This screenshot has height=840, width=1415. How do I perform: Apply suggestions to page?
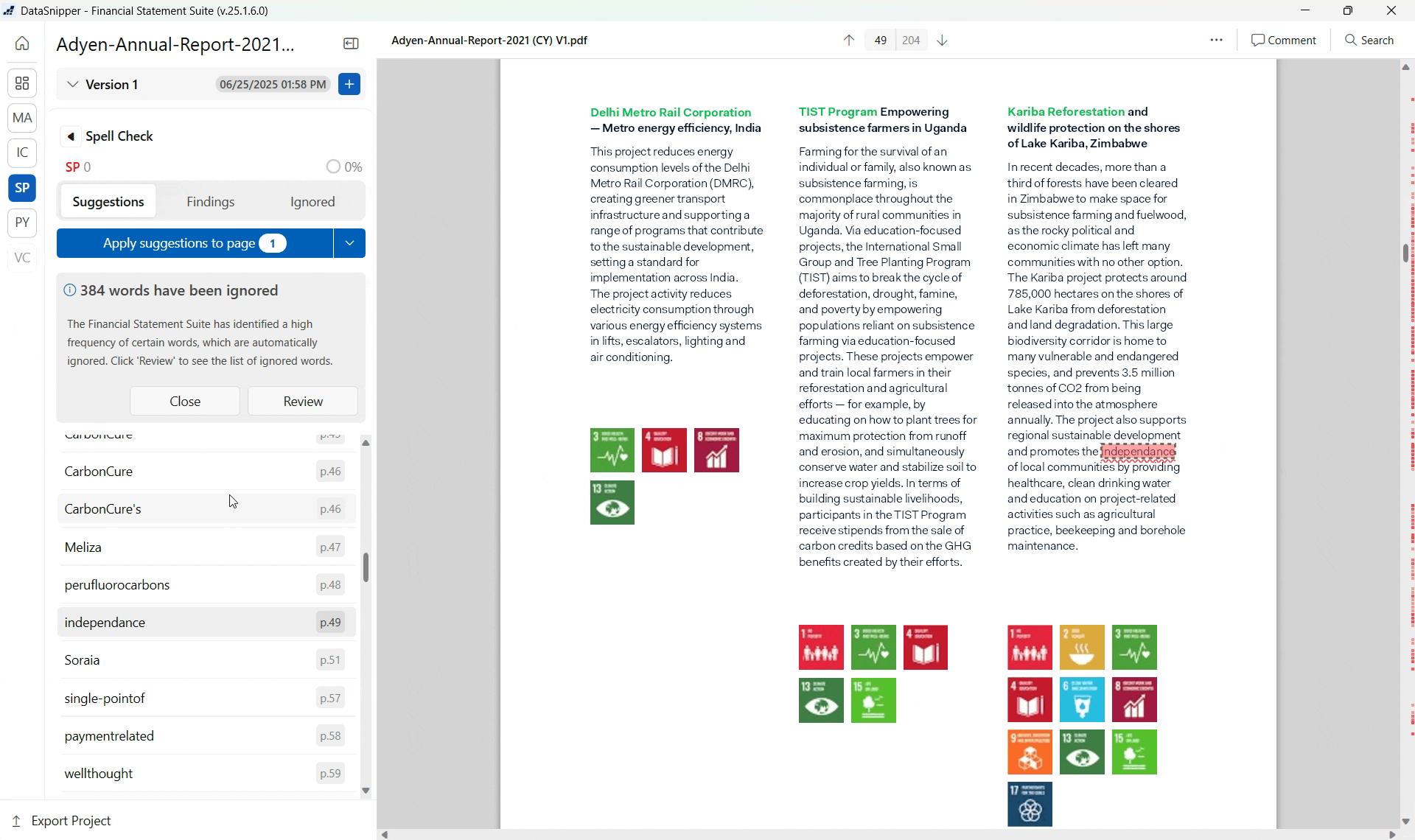tap(195, 243)
